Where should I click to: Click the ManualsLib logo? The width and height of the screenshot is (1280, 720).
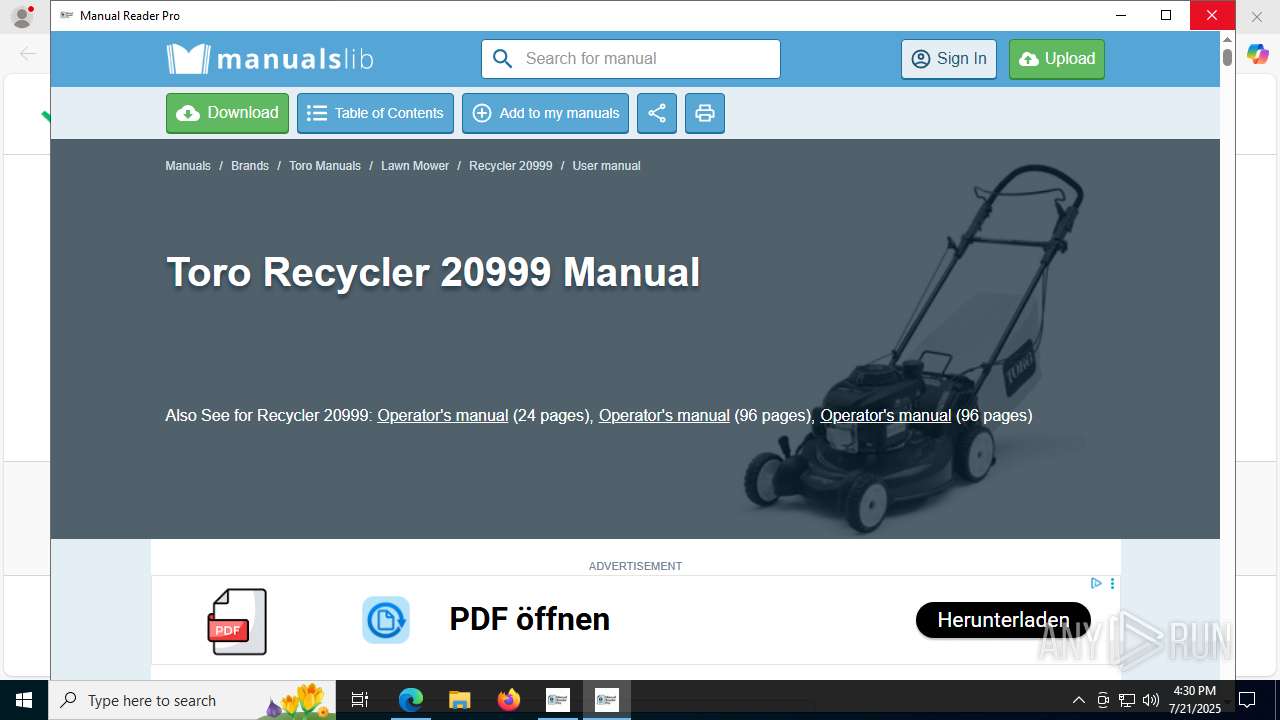(270, 59)
